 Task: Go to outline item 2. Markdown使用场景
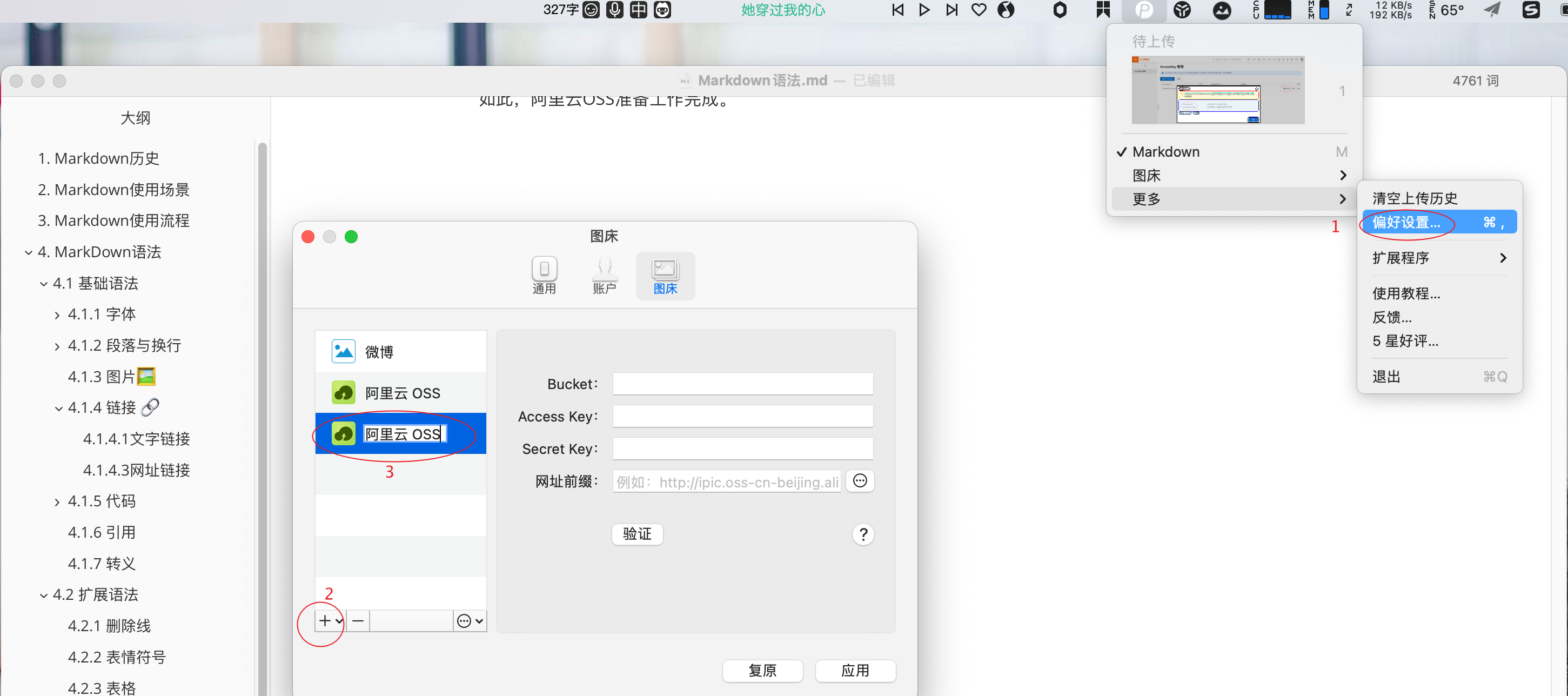[114, 190]
